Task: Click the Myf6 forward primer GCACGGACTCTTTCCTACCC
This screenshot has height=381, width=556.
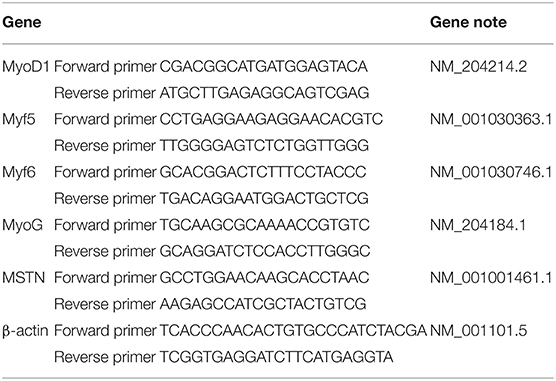Action: pos(263,172)
